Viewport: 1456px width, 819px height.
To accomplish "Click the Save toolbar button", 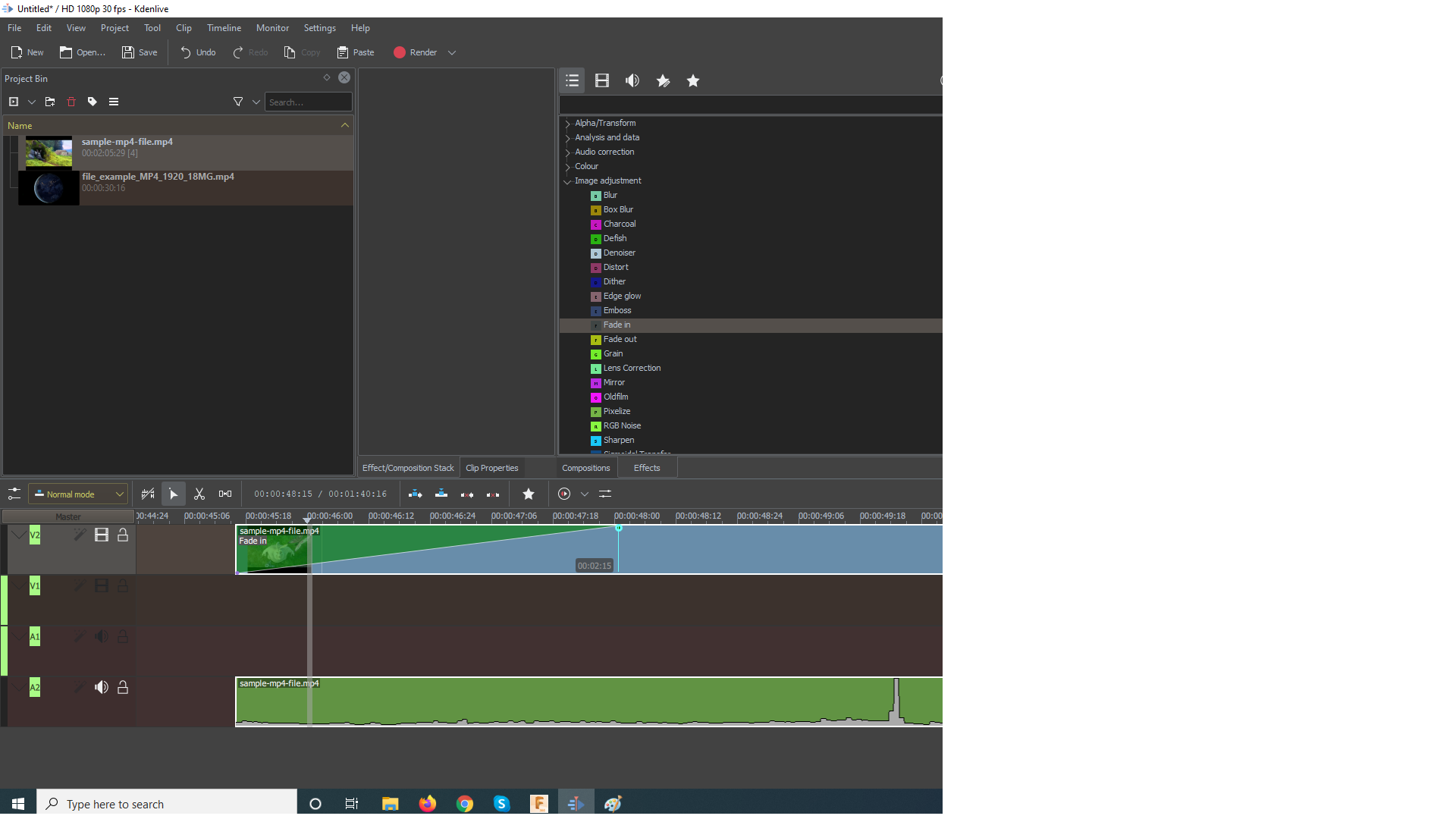I will pos(140,52).
